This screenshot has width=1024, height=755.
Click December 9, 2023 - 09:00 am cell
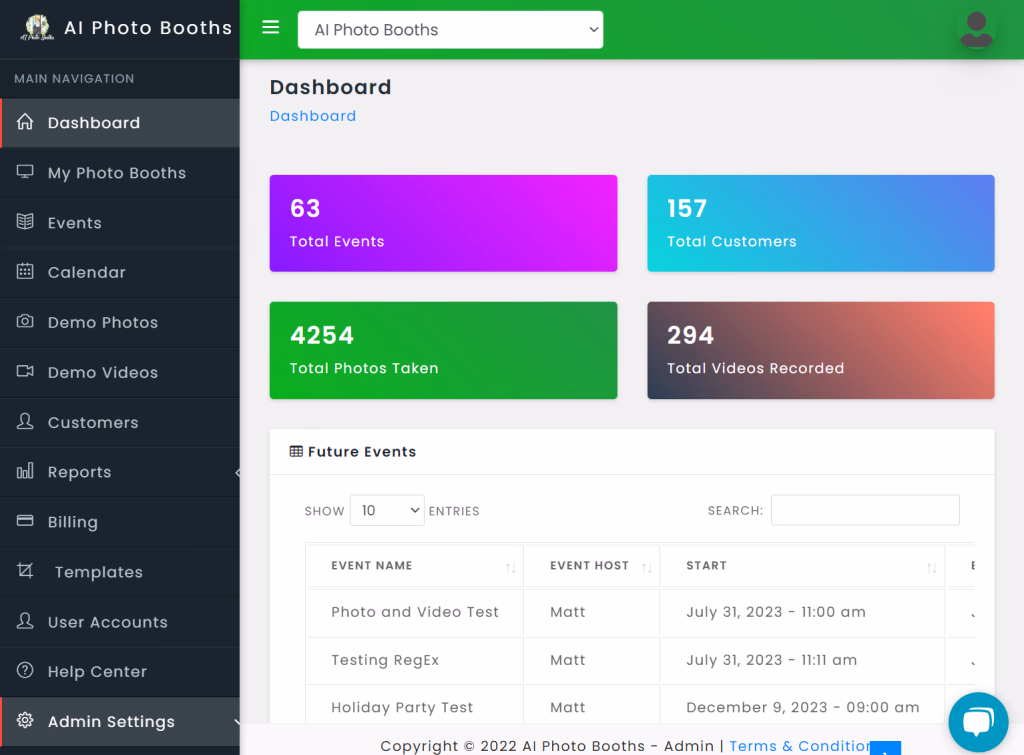[803, 707]
